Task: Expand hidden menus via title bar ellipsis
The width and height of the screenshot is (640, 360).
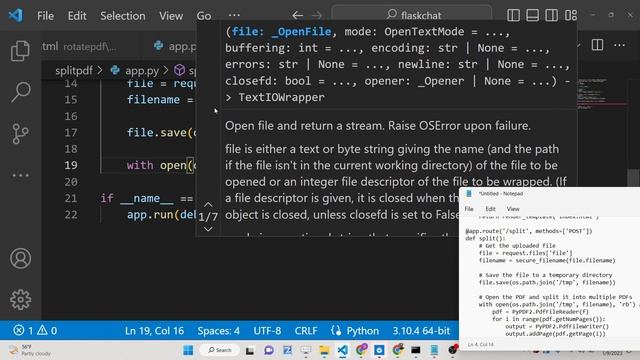Action: tap(234, 15)
